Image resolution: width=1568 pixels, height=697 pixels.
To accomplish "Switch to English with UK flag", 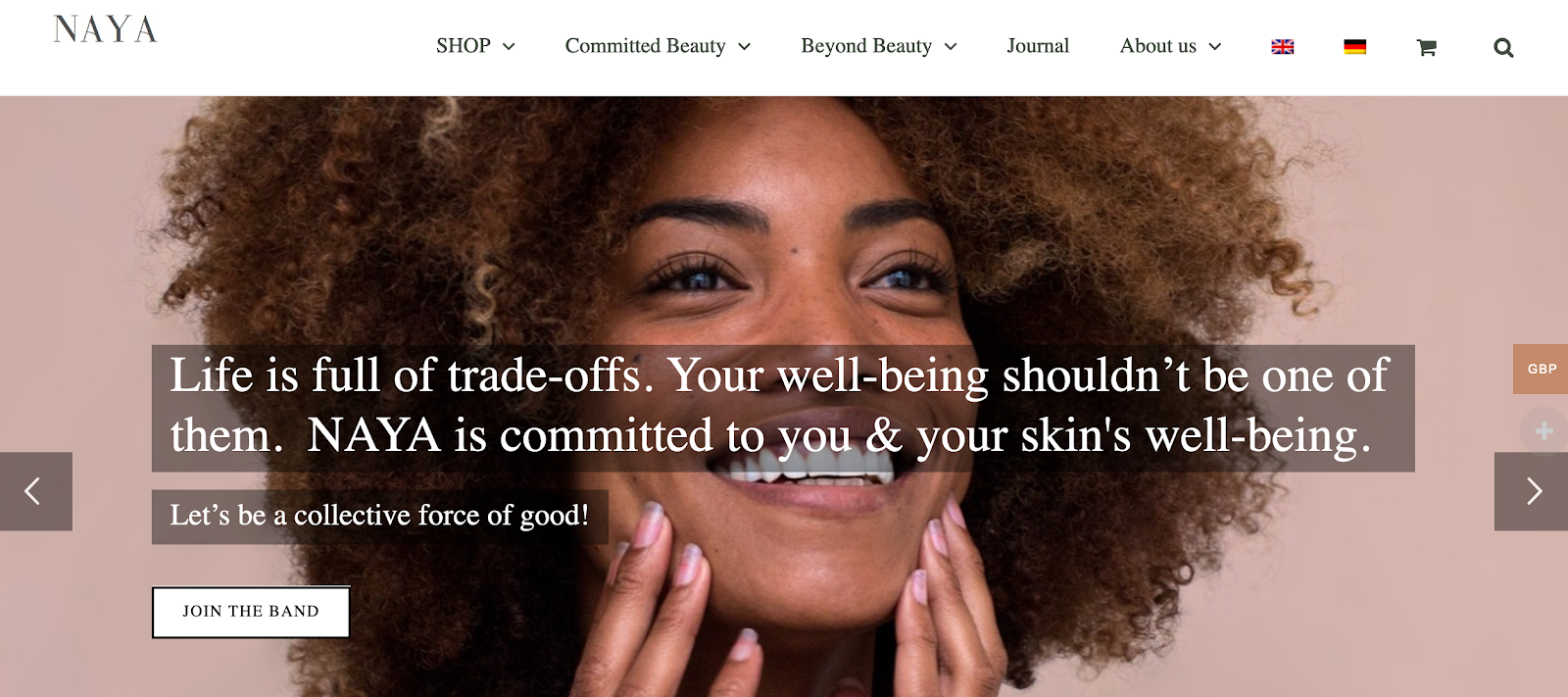I will coord(1283,46).
